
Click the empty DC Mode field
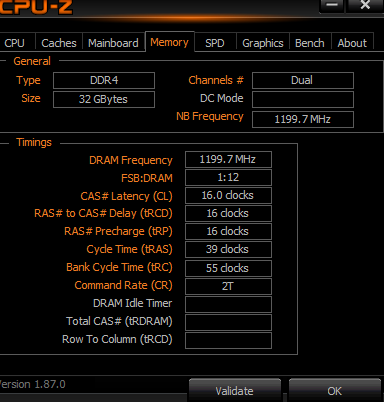(303, 99)
